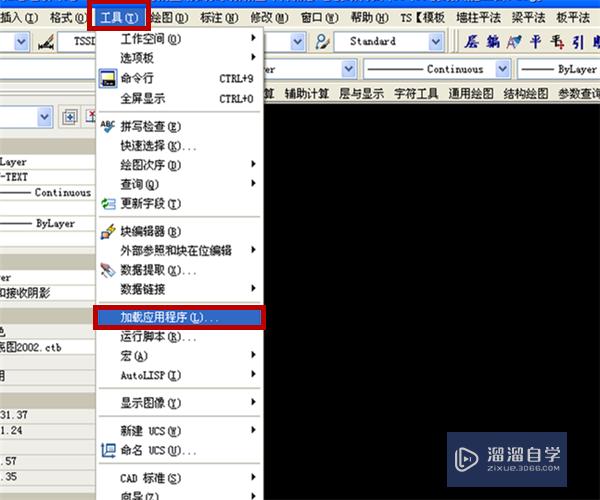Open the TS【模板 menu
Screen dimensions: 600x500
(422, 18)
